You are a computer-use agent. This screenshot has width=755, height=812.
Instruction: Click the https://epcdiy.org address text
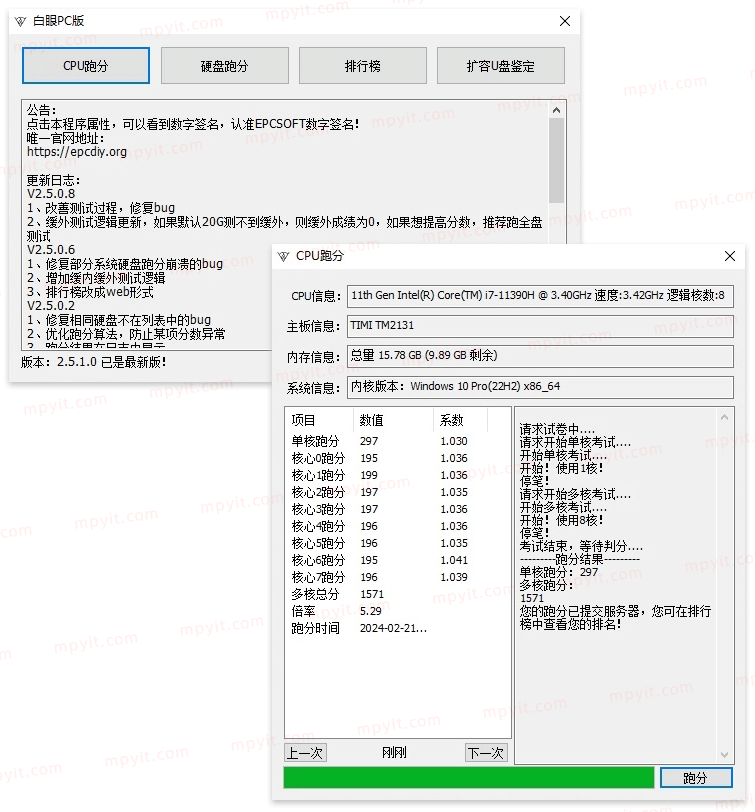tap(77, 152)
